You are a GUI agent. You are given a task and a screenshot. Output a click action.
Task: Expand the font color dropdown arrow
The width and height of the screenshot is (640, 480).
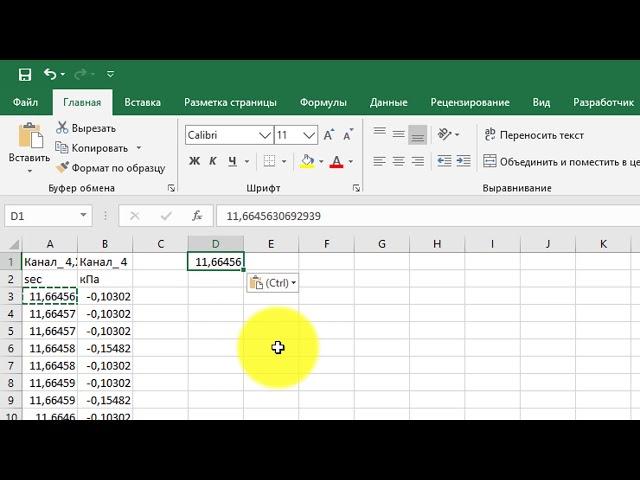coord(351,162)
